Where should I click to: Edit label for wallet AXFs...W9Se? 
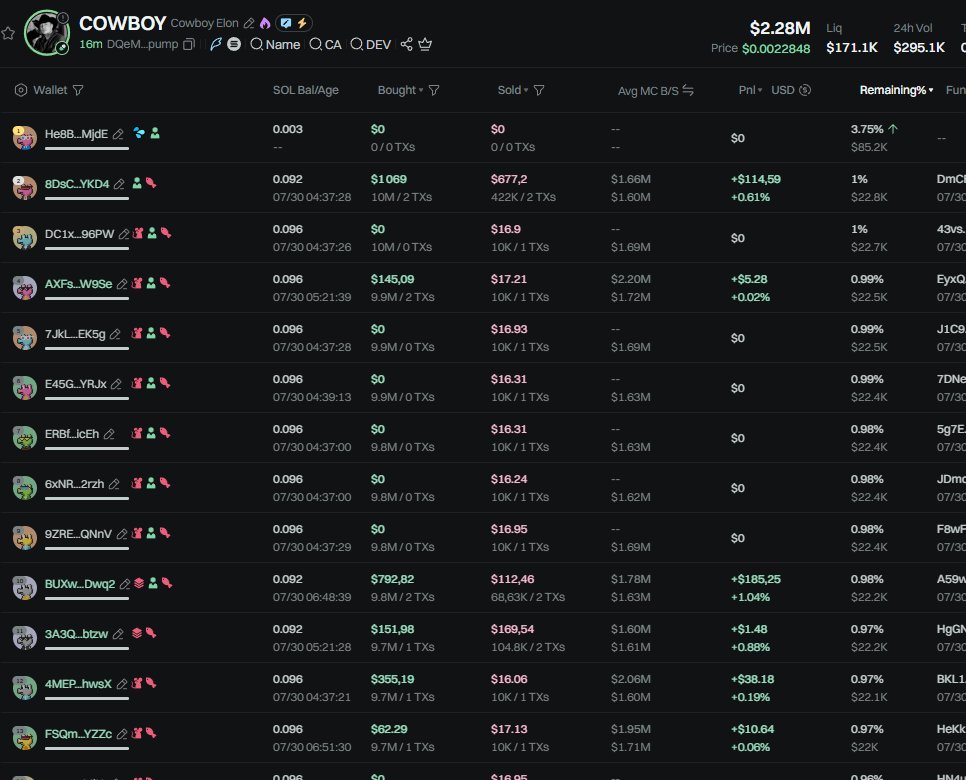(x=122, y=284)
